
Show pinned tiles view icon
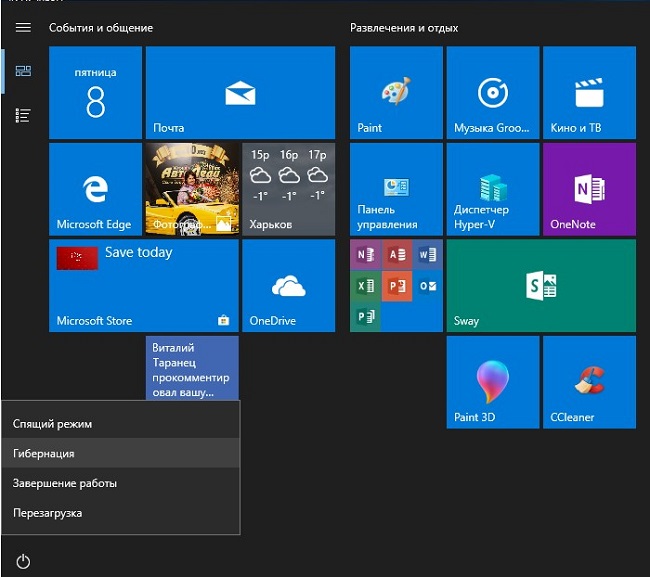click(23, 71)
